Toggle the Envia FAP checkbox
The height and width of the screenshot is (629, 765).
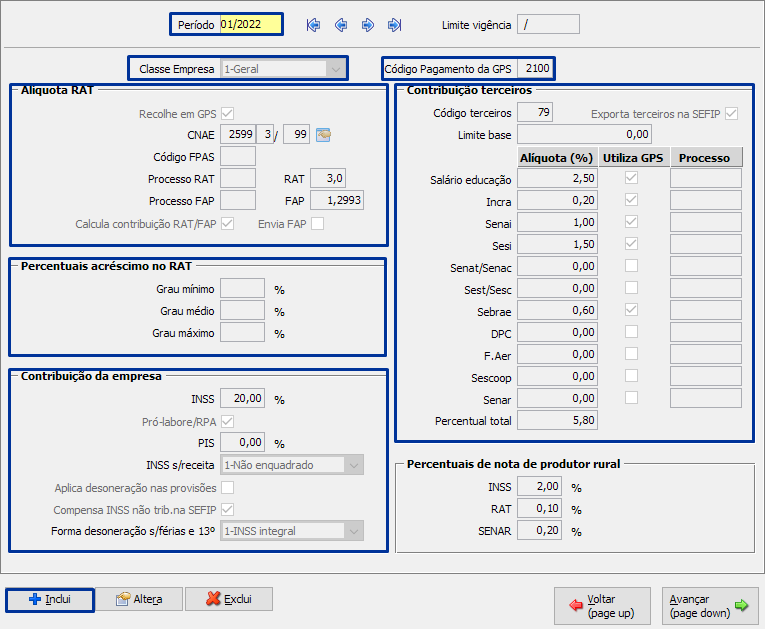point(317,223)
